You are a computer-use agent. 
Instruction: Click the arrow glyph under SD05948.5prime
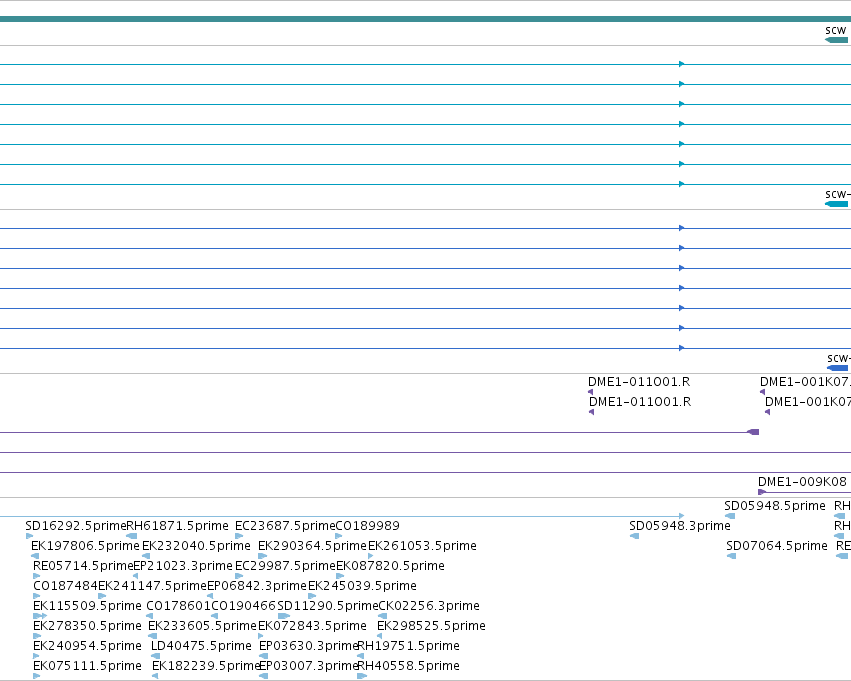click(730, 516)
